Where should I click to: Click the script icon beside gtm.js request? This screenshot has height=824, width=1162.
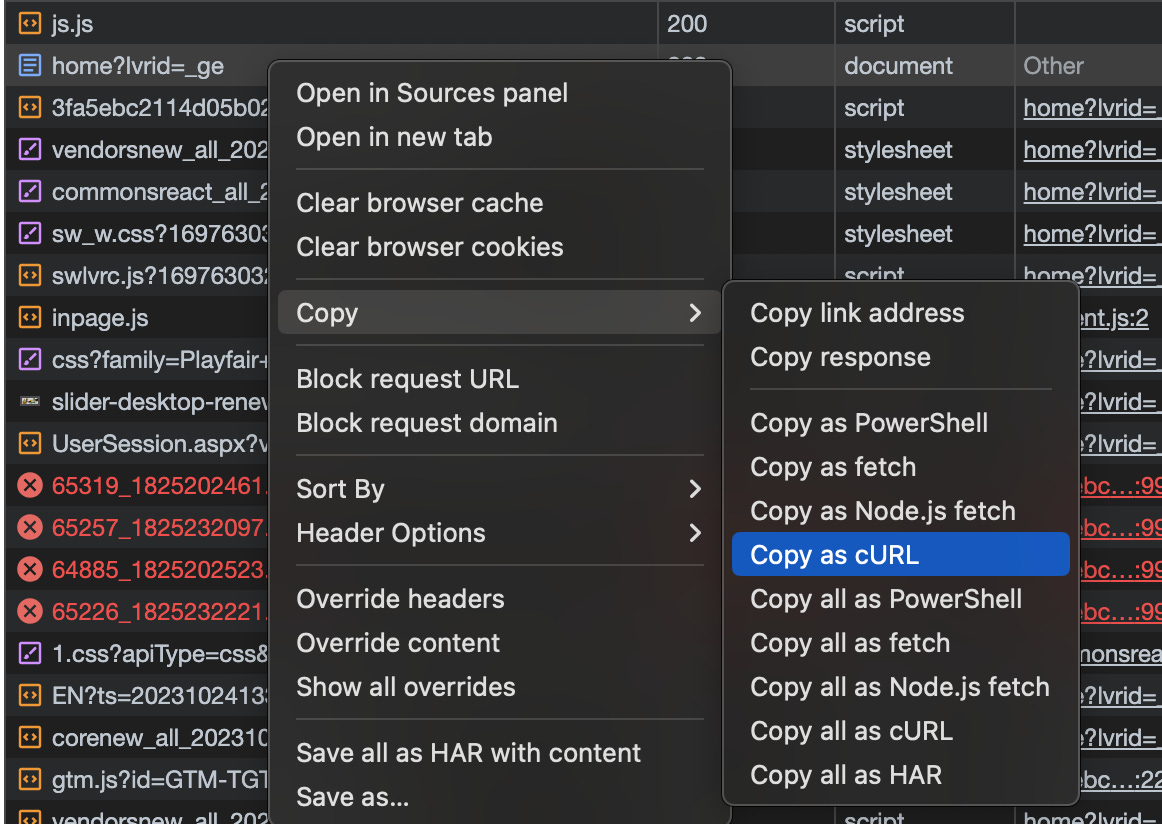pyautogui.click(x=28, y=779)
